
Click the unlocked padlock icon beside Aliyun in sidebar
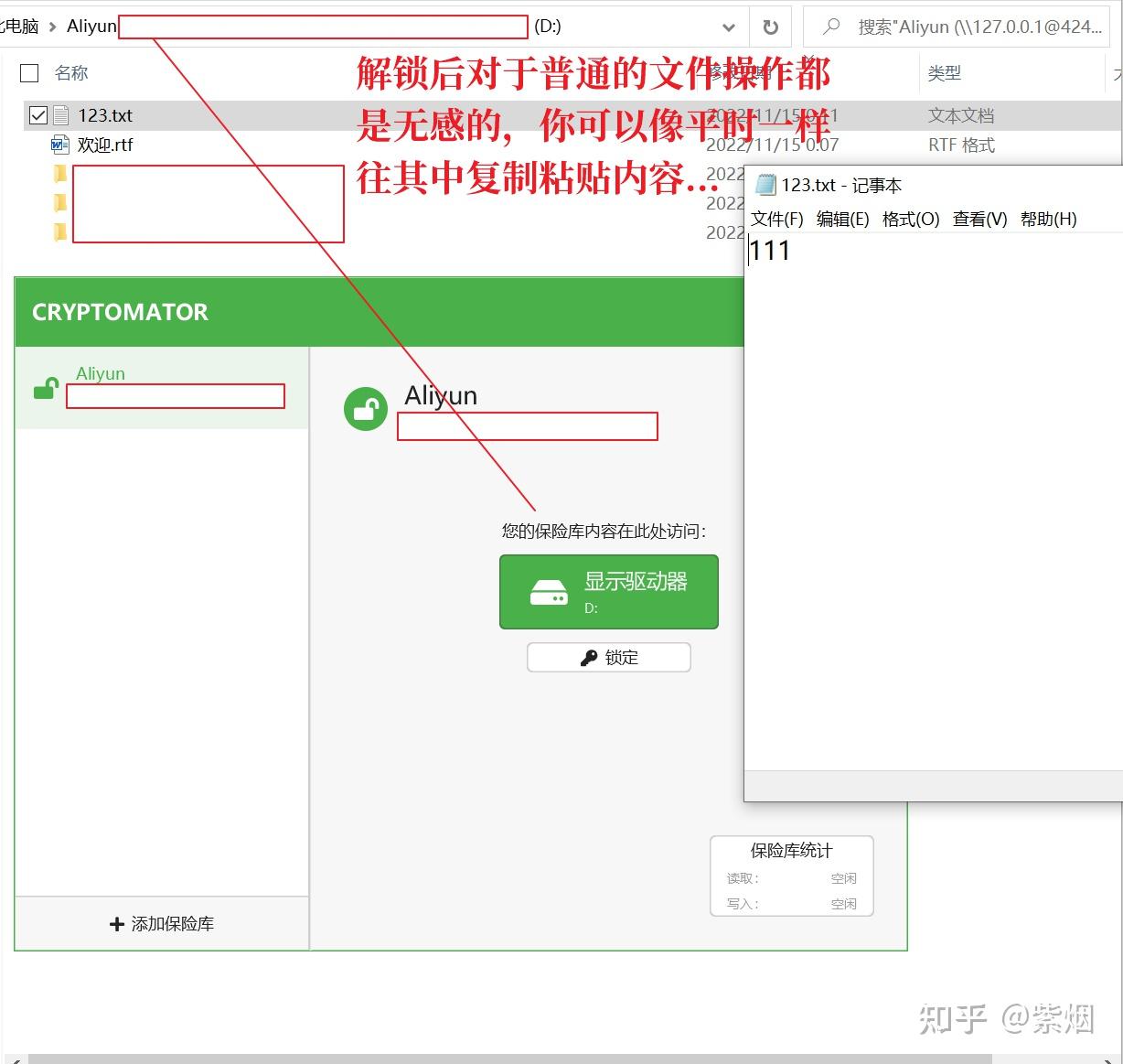pos(44,390)
